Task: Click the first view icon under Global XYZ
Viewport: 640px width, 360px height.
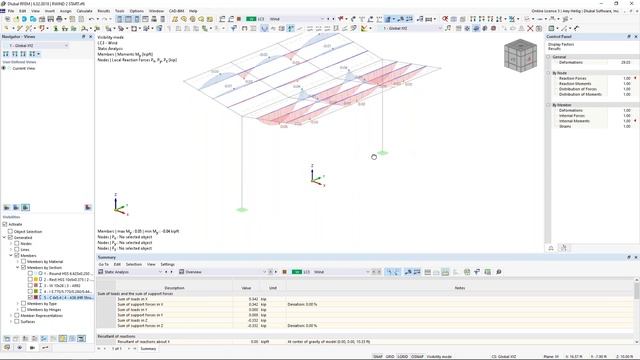Action: (x=6, y=54)
